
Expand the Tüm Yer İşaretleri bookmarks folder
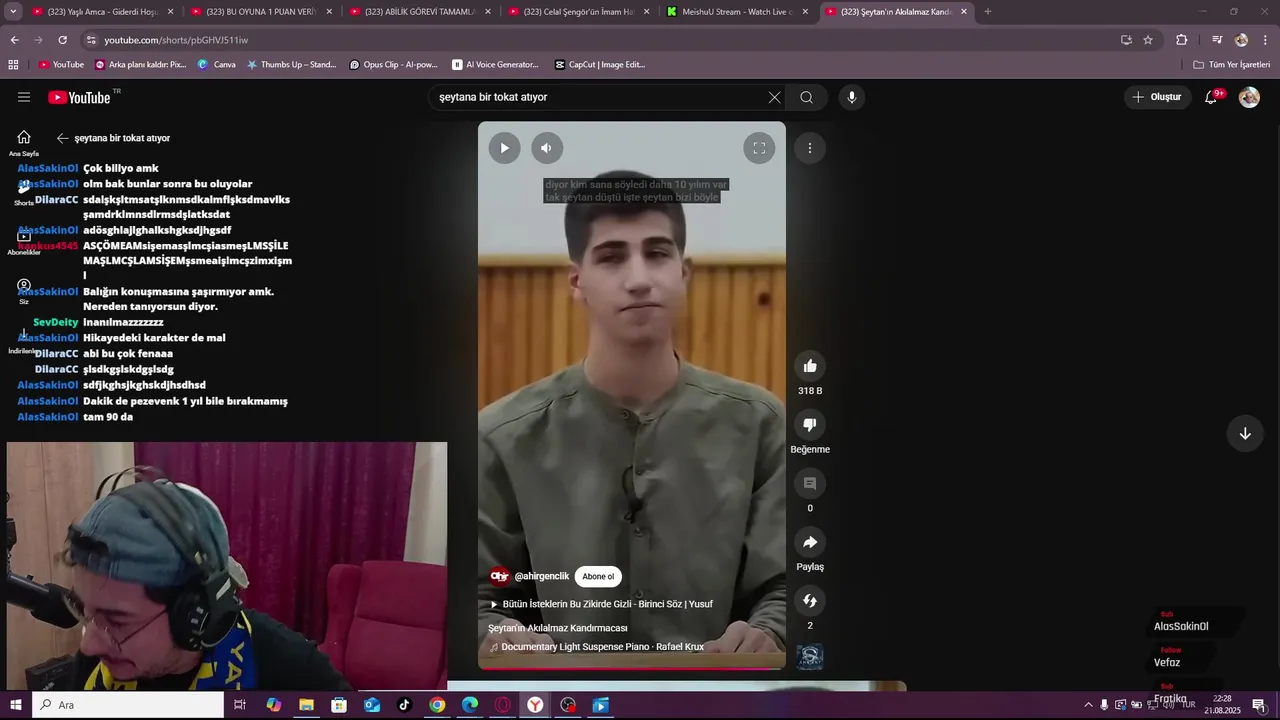(x=1231, y=65)
